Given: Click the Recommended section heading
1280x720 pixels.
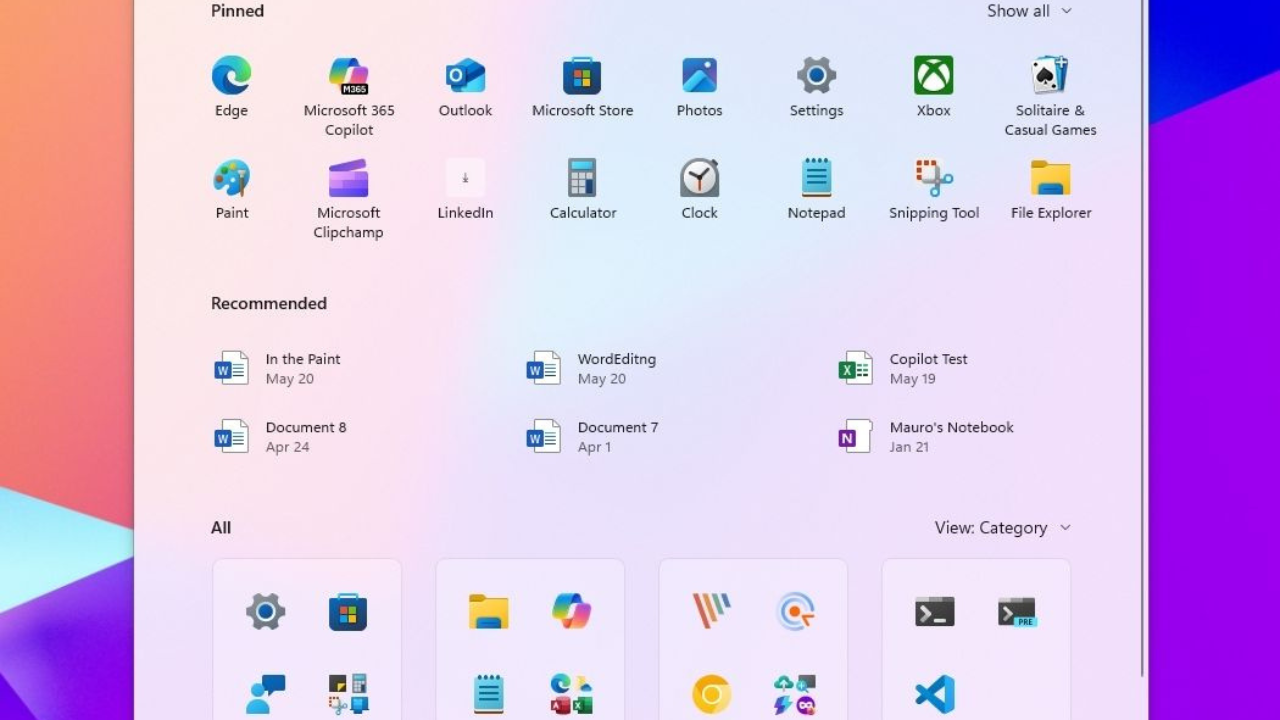Looking at the screenshot, I should coord(269,303).
